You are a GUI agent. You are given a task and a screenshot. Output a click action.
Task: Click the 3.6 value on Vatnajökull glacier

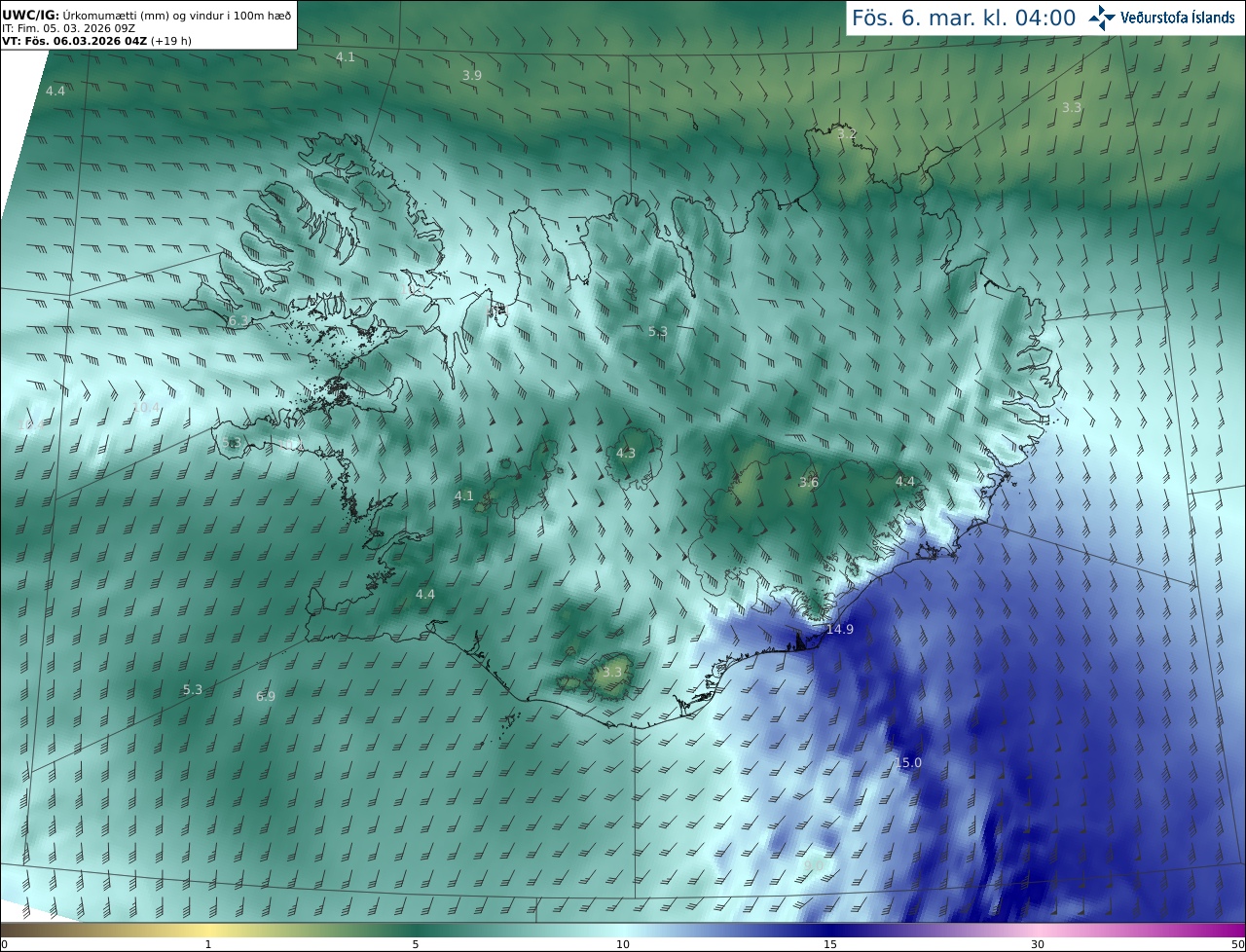tap(809, 483)
